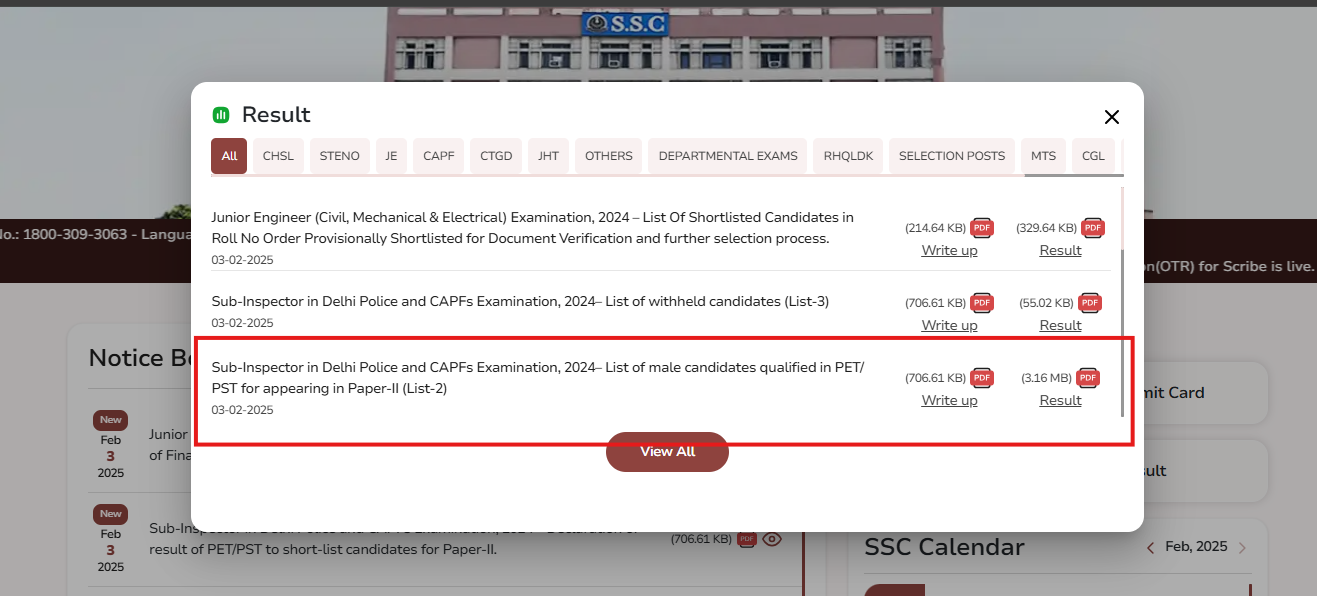1317x596 pixels.
Task: Click the eye icon on the PET/PST notice
Action: (771, 538)
